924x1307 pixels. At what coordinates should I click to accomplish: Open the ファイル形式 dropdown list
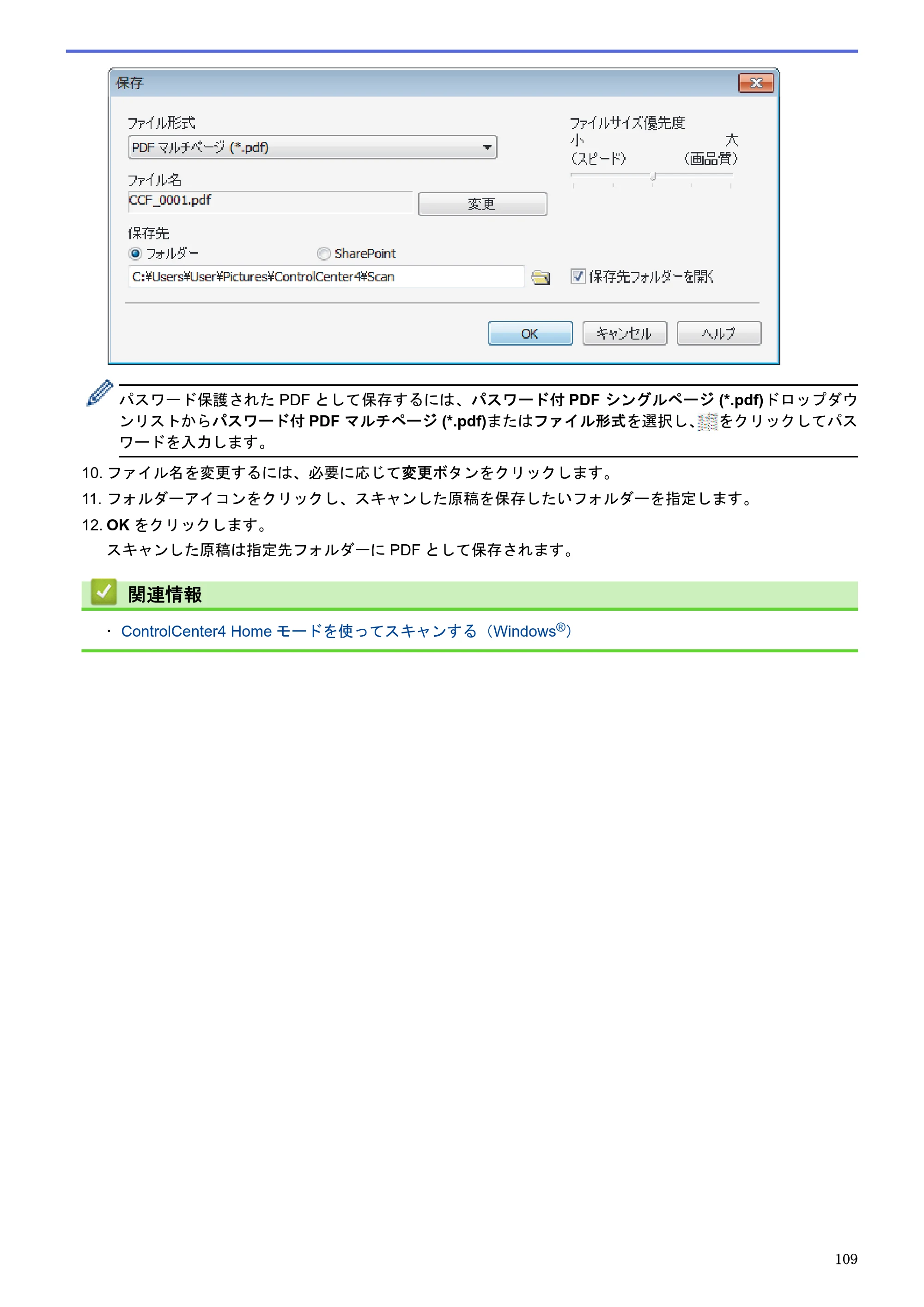[313, 147]
